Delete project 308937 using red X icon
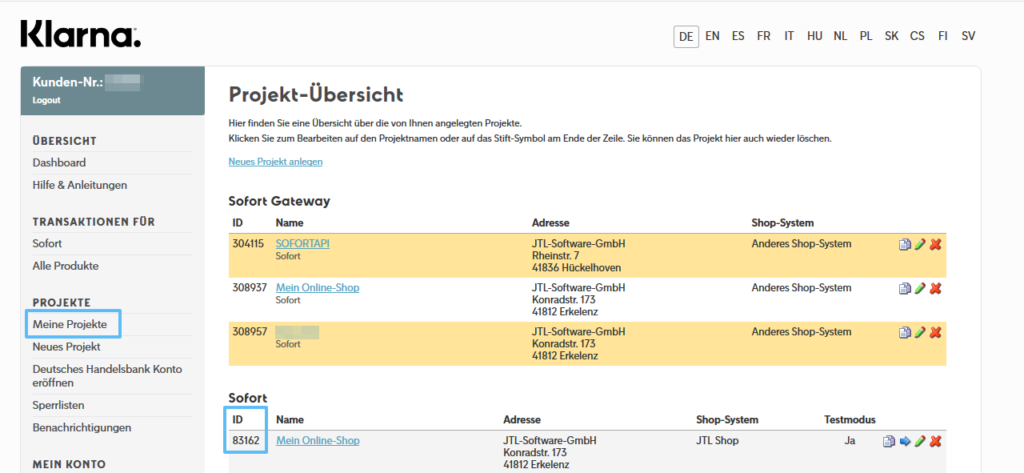 [x=936, y=288]
